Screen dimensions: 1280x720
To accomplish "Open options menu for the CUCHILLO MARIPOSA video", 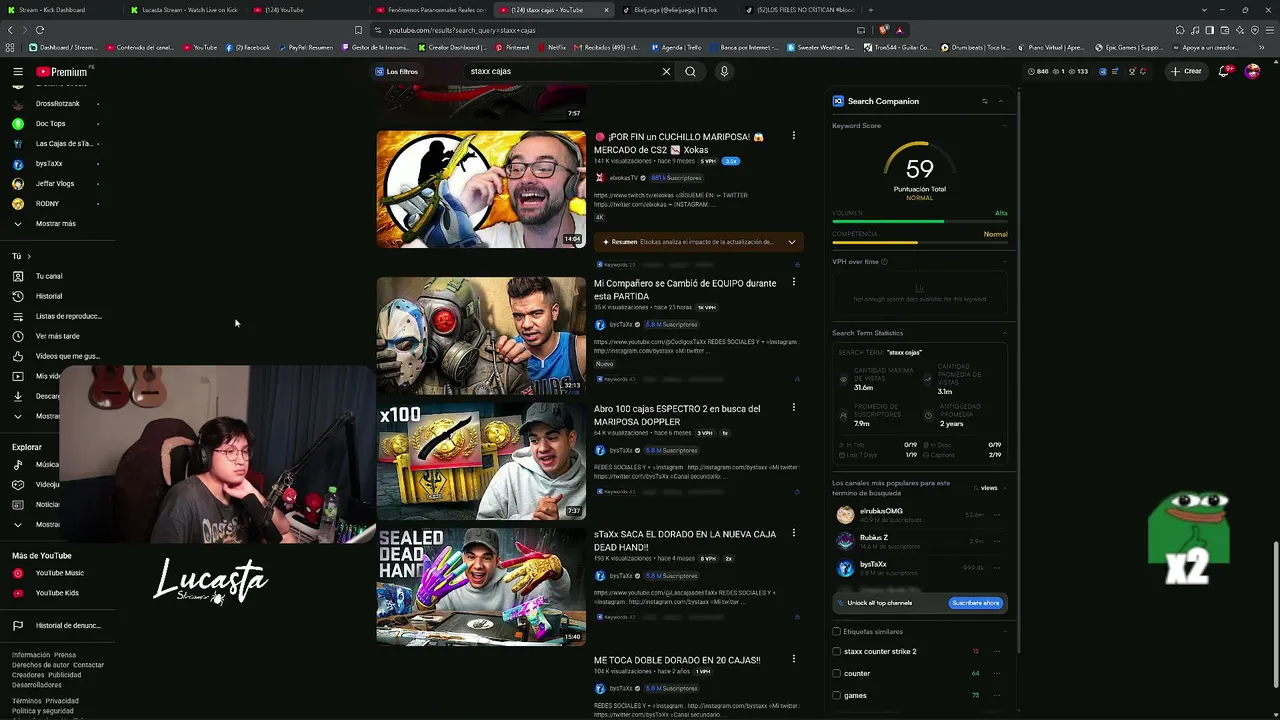I will tap(794, 136).
